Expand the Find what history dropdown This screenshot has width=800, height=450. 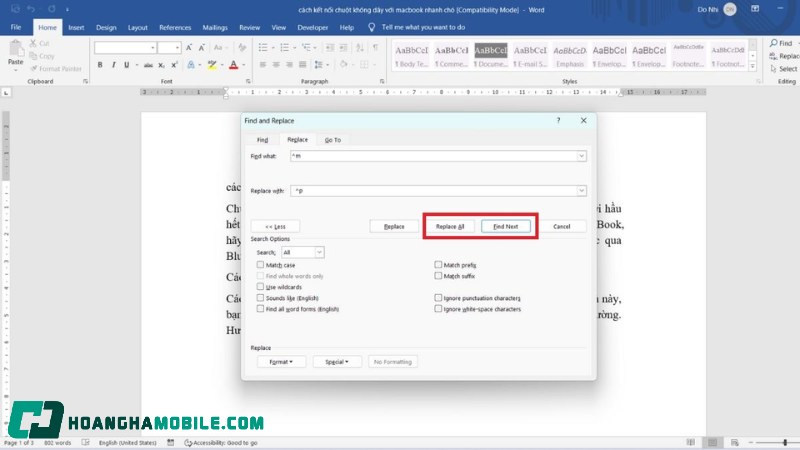(581, 157)
